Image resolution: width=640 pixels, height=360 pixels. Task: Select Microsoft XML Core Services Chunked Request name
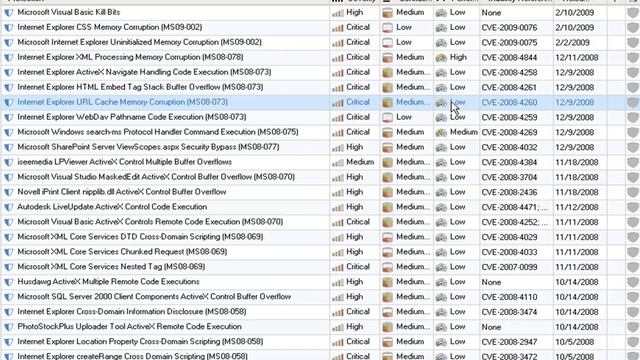click(x=122, y=252)
